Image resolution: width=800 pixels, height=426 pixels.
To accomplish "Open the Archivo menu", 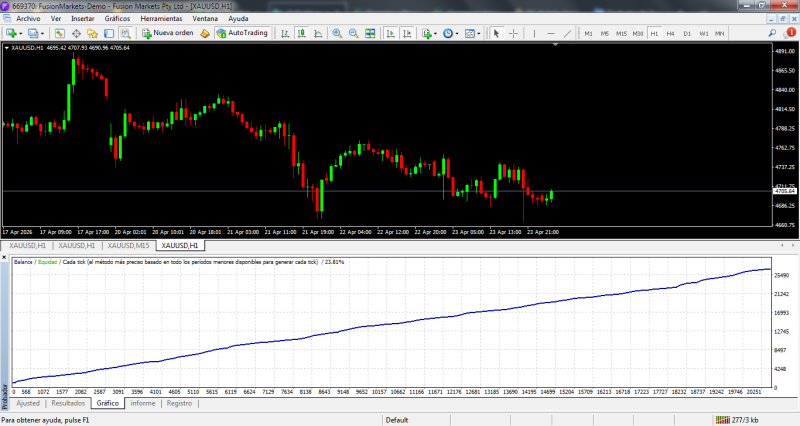I will tap(28, 18).
